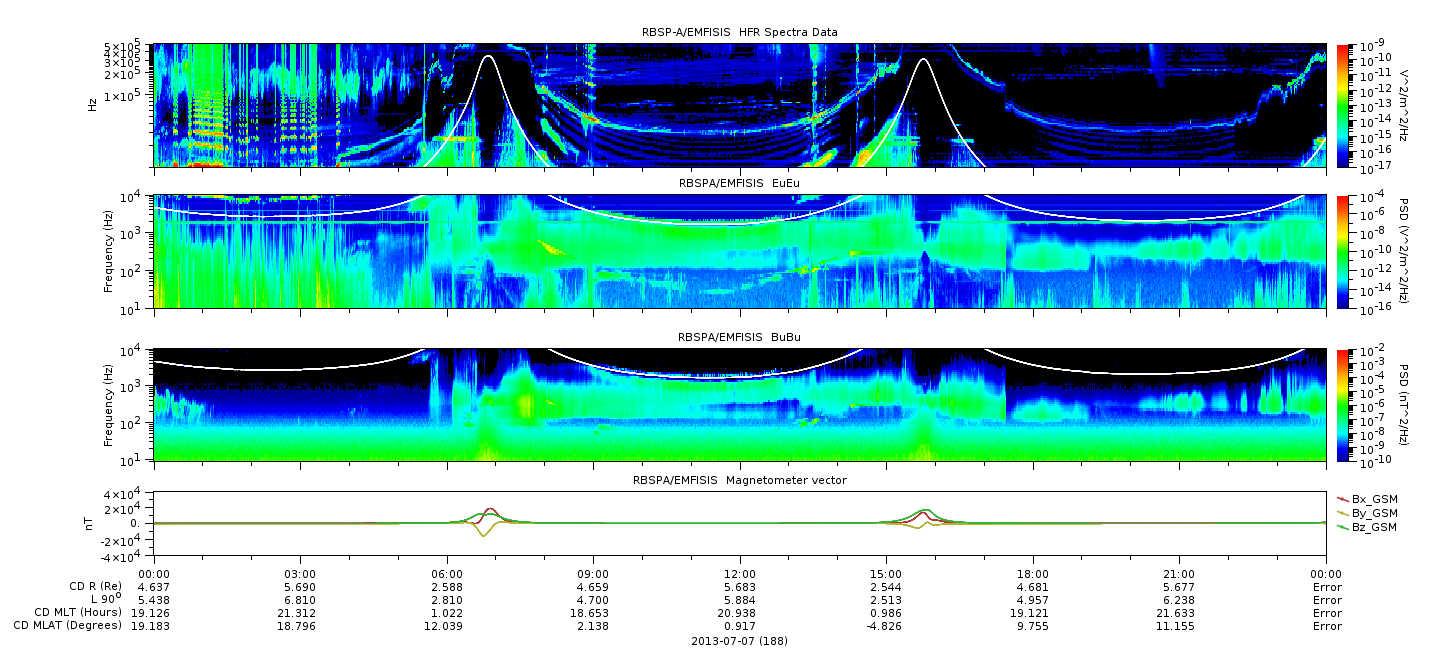Click the 06:00 time axis label
The width and height of the screenshot is (1447, 658).
(447, 574)
